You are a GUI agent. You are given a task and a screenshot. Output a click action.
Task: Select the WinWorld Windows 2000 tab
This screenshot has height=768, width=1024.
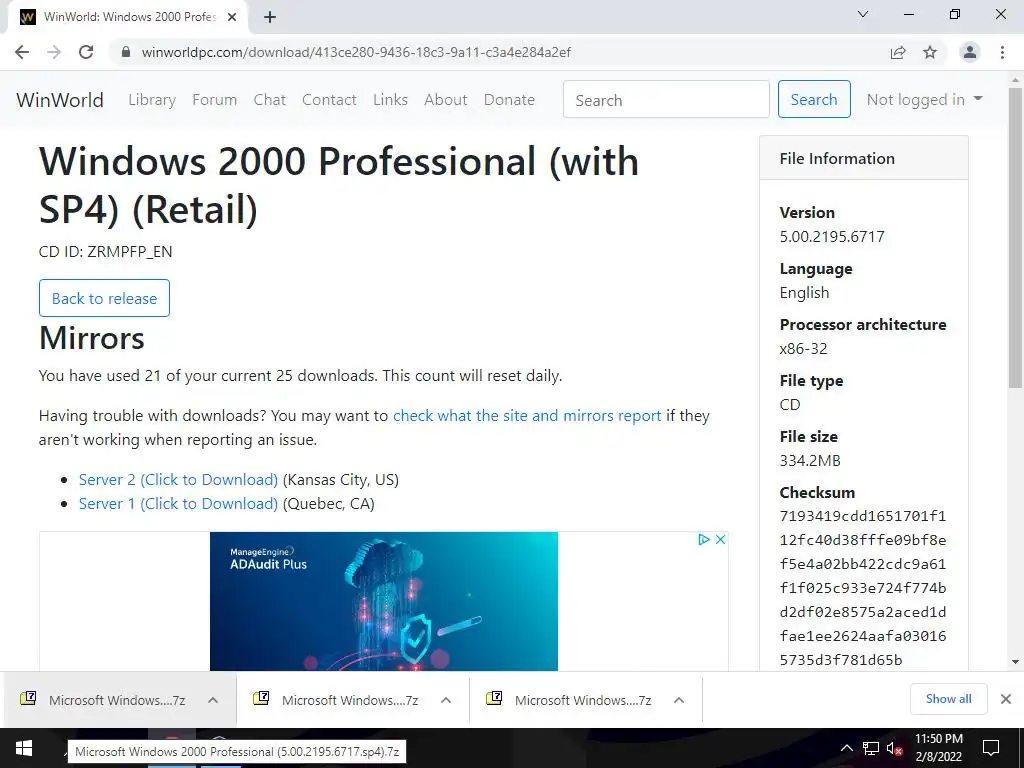[127, 17]
